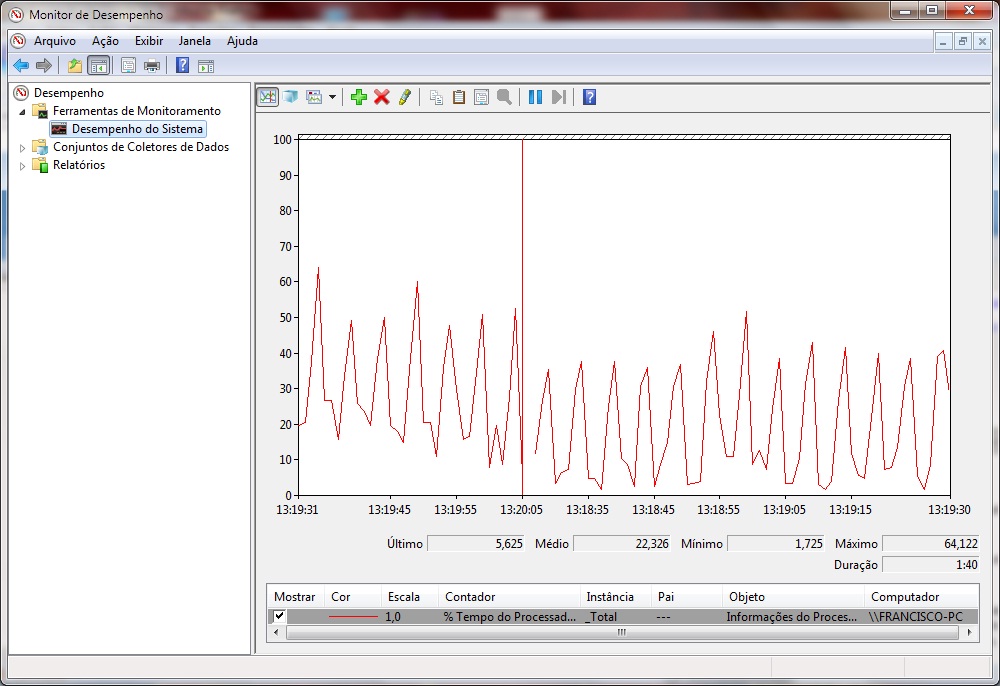The image size is (1000, 686).
Task: Pause the display with Freeze icon
Action: [535, 97]
